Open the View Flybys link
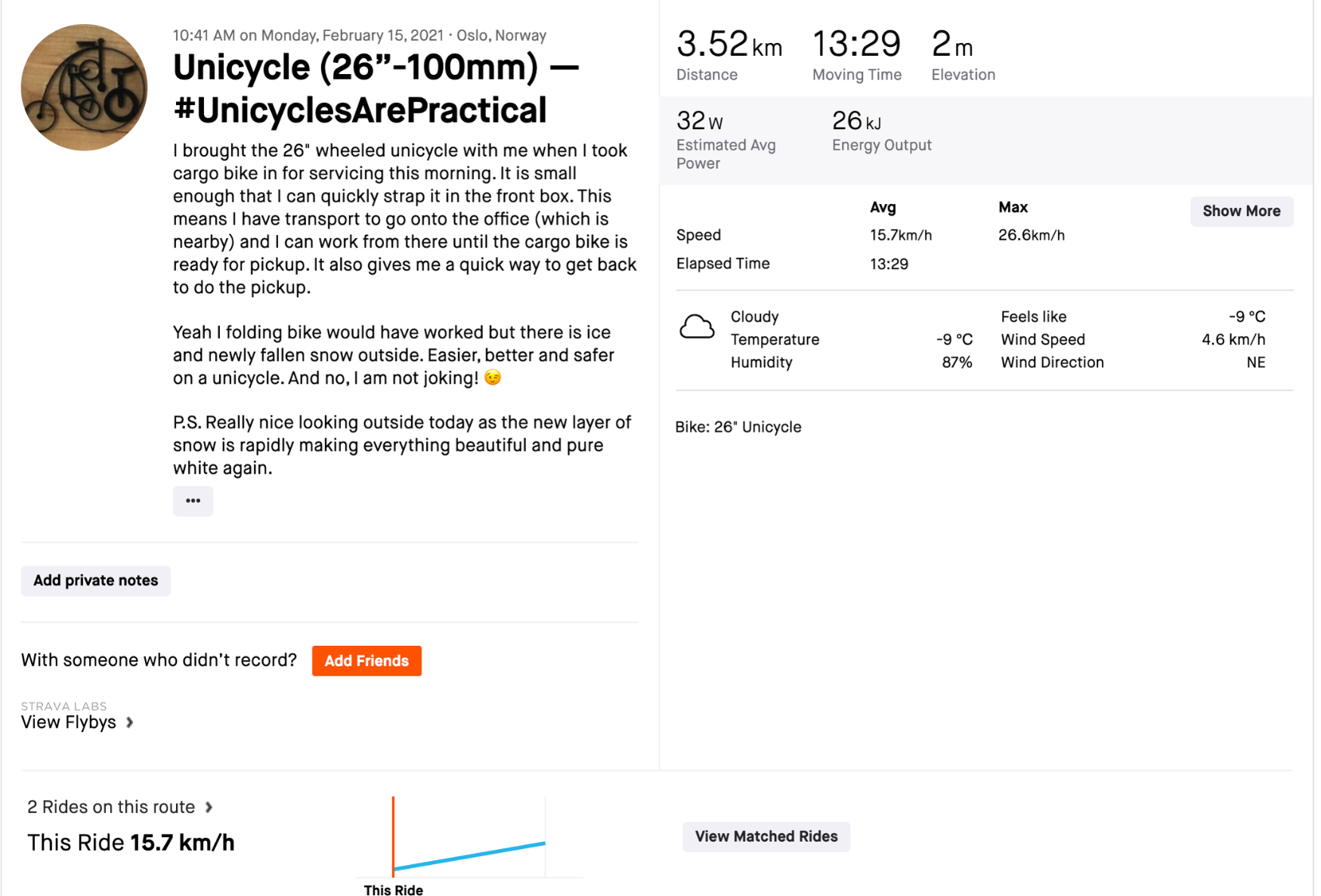Screen dimensions: 1321x896 (x=69, y=722)
